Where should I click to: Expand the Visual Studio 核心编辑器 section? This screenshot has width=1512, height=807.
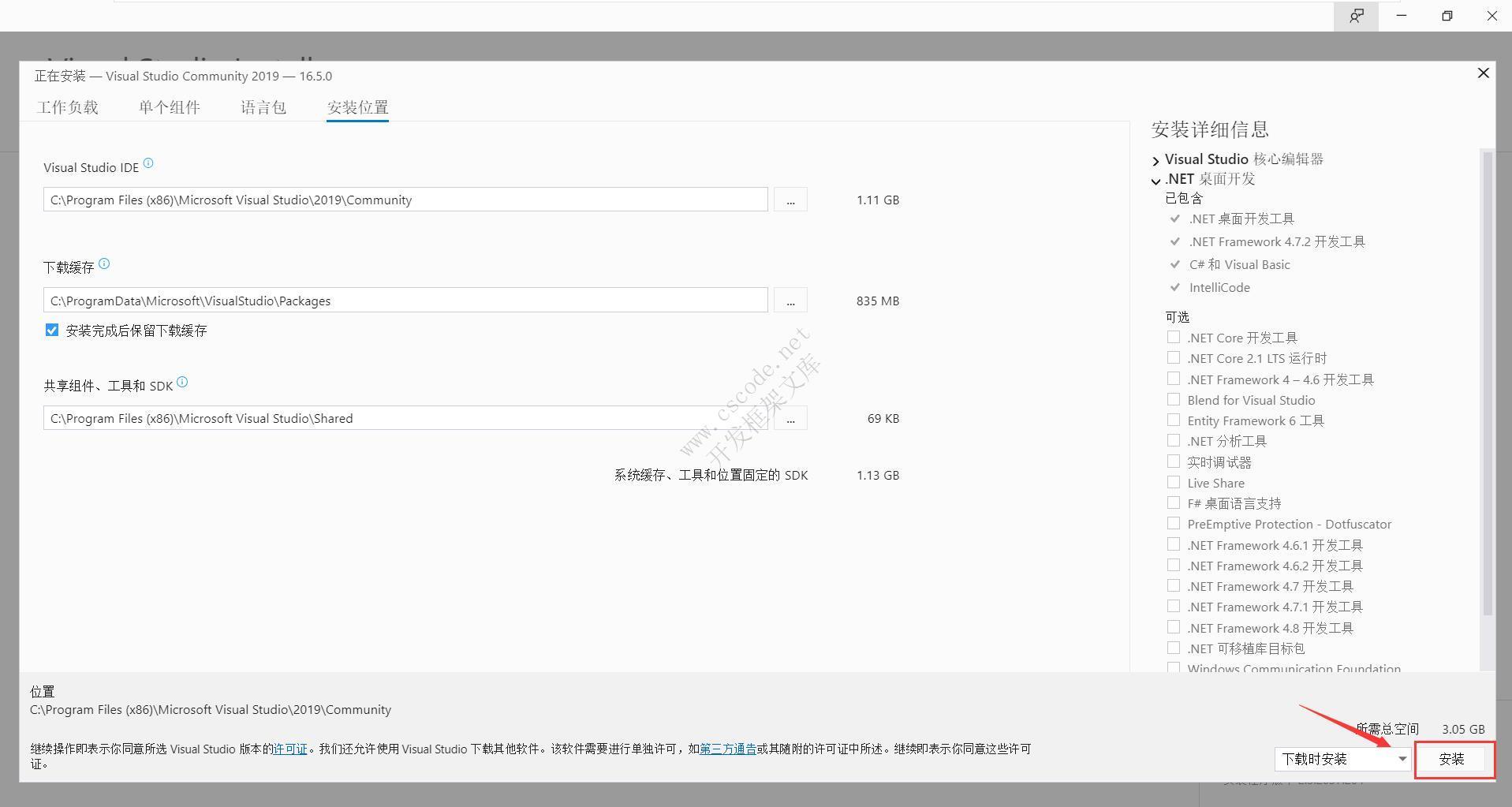1155,159
